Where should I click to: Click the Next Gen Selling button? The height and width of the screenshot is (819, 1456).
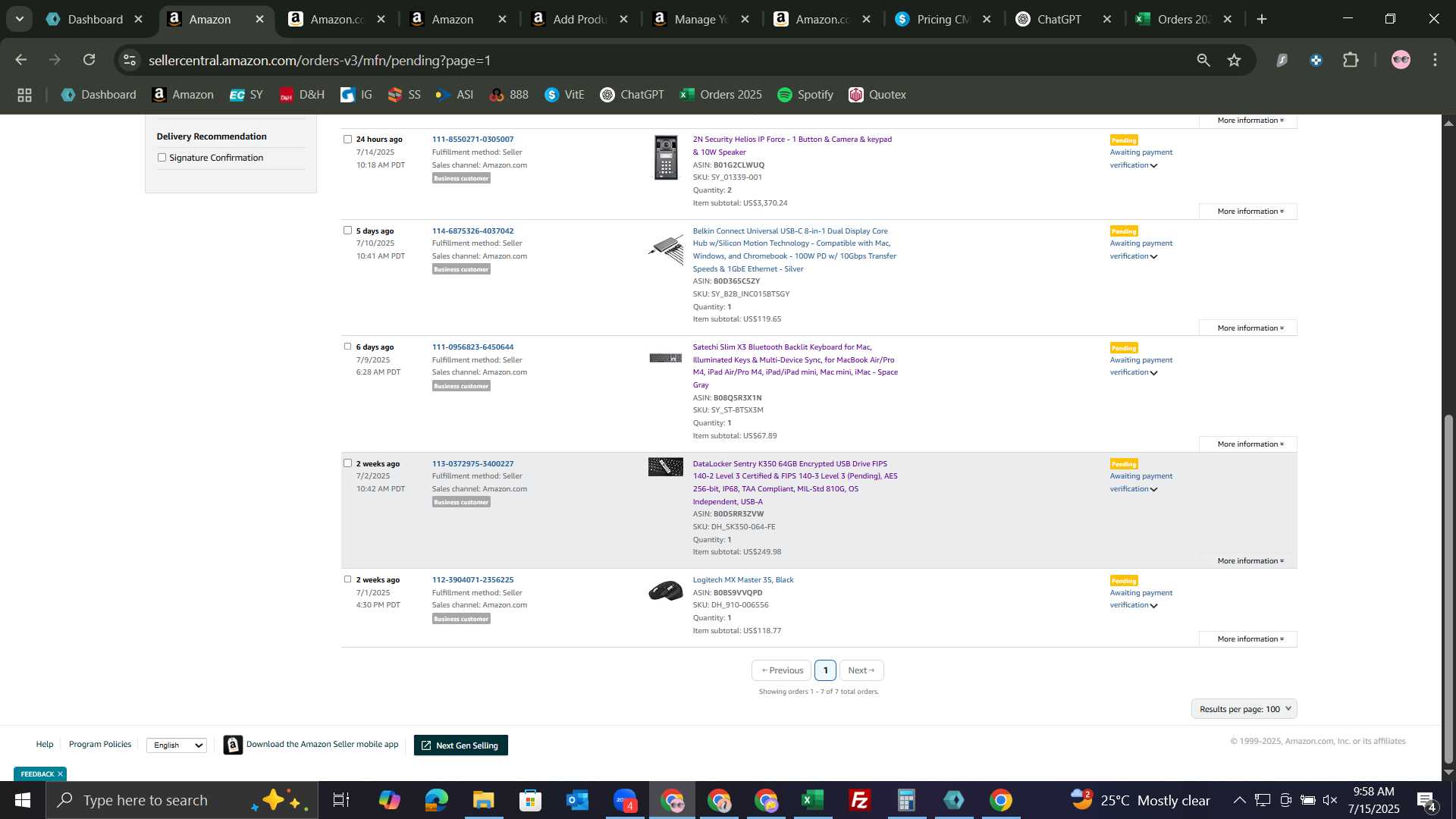pos(460,745)
